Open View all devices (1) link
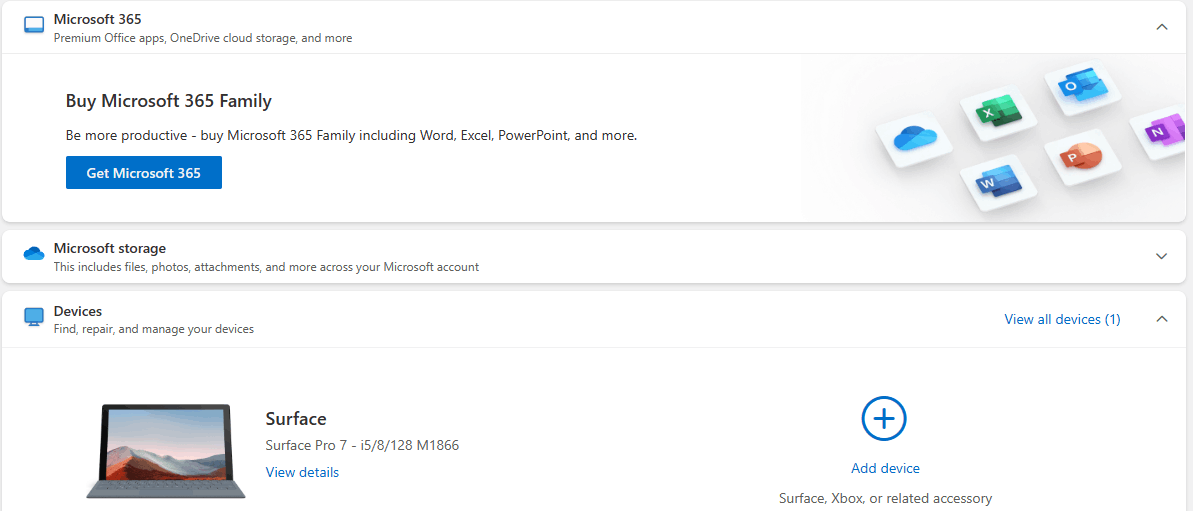 1062,319
